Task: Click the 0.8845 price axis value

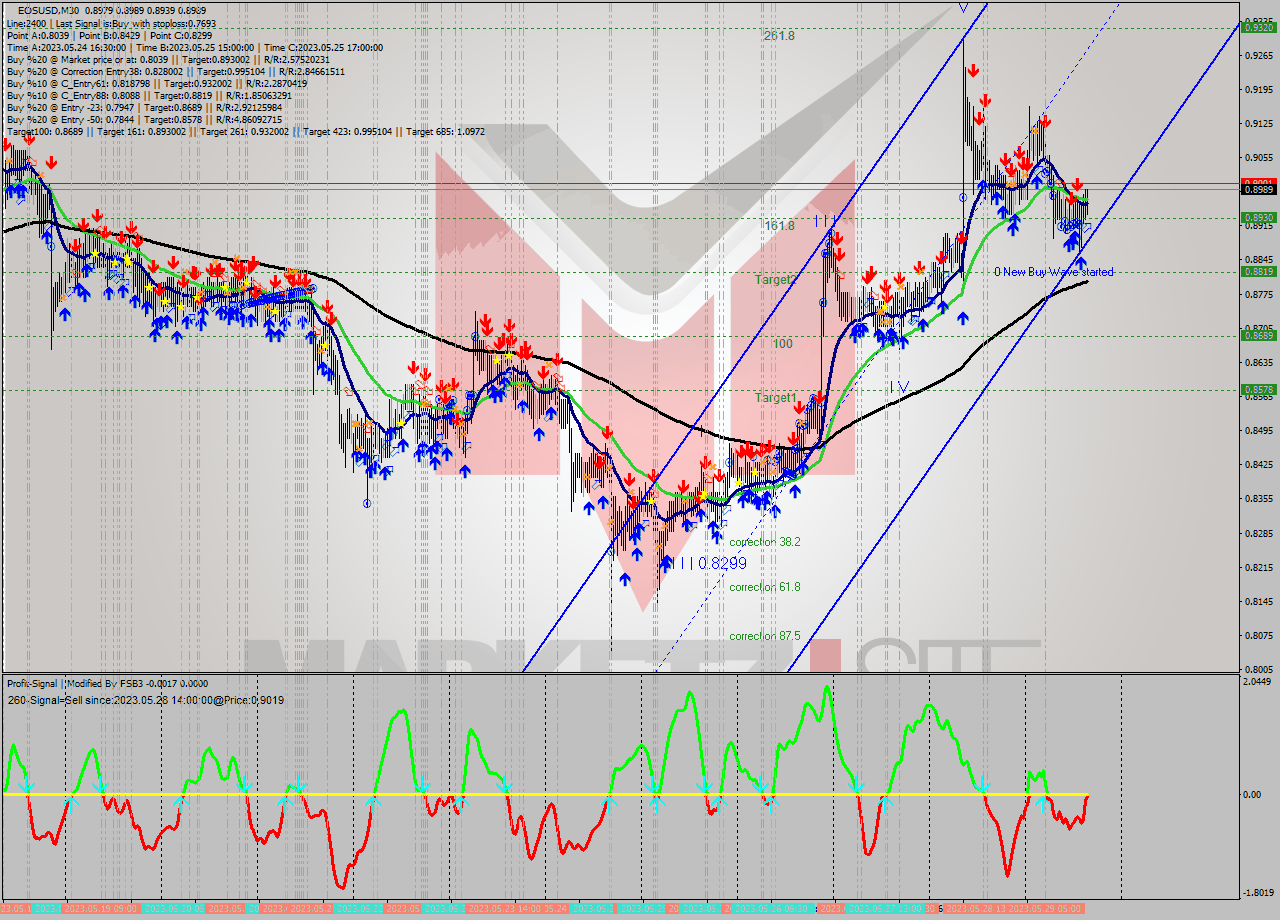Action: [x=1258, y=260]
